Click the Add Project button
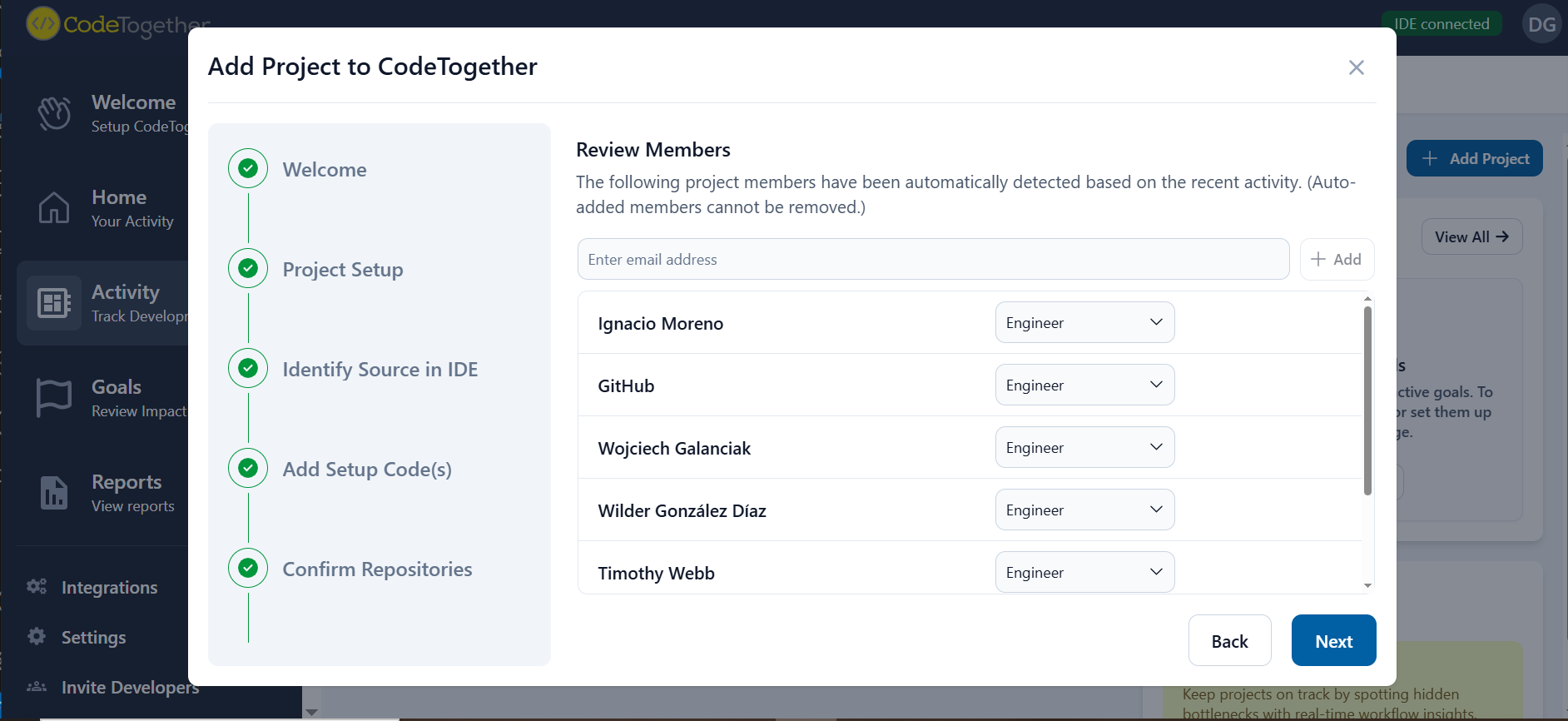This screenshot has height=721, width=1568. pos(1474,158)
